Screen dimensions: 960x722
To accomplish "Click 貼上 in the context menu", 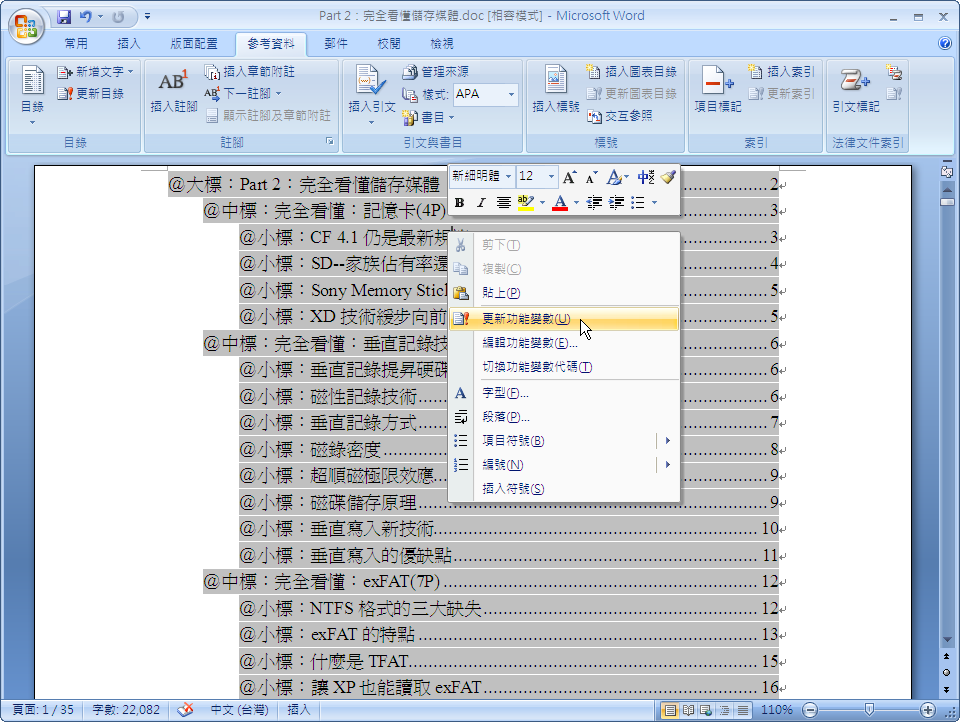I will [x=564, y=293].
